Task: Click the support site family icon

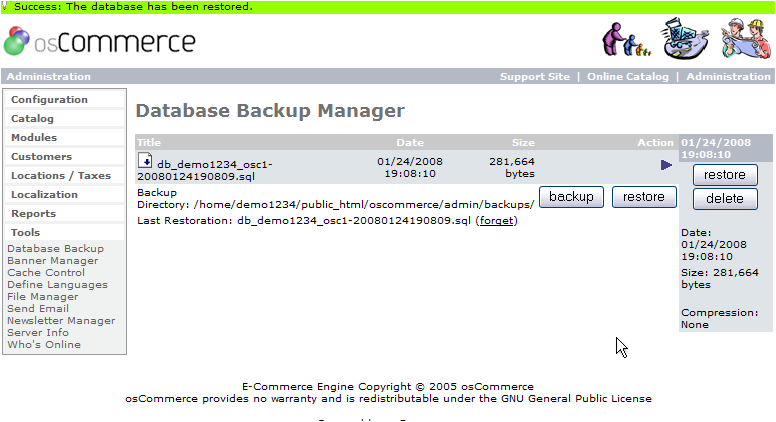Action: (626, 40)
